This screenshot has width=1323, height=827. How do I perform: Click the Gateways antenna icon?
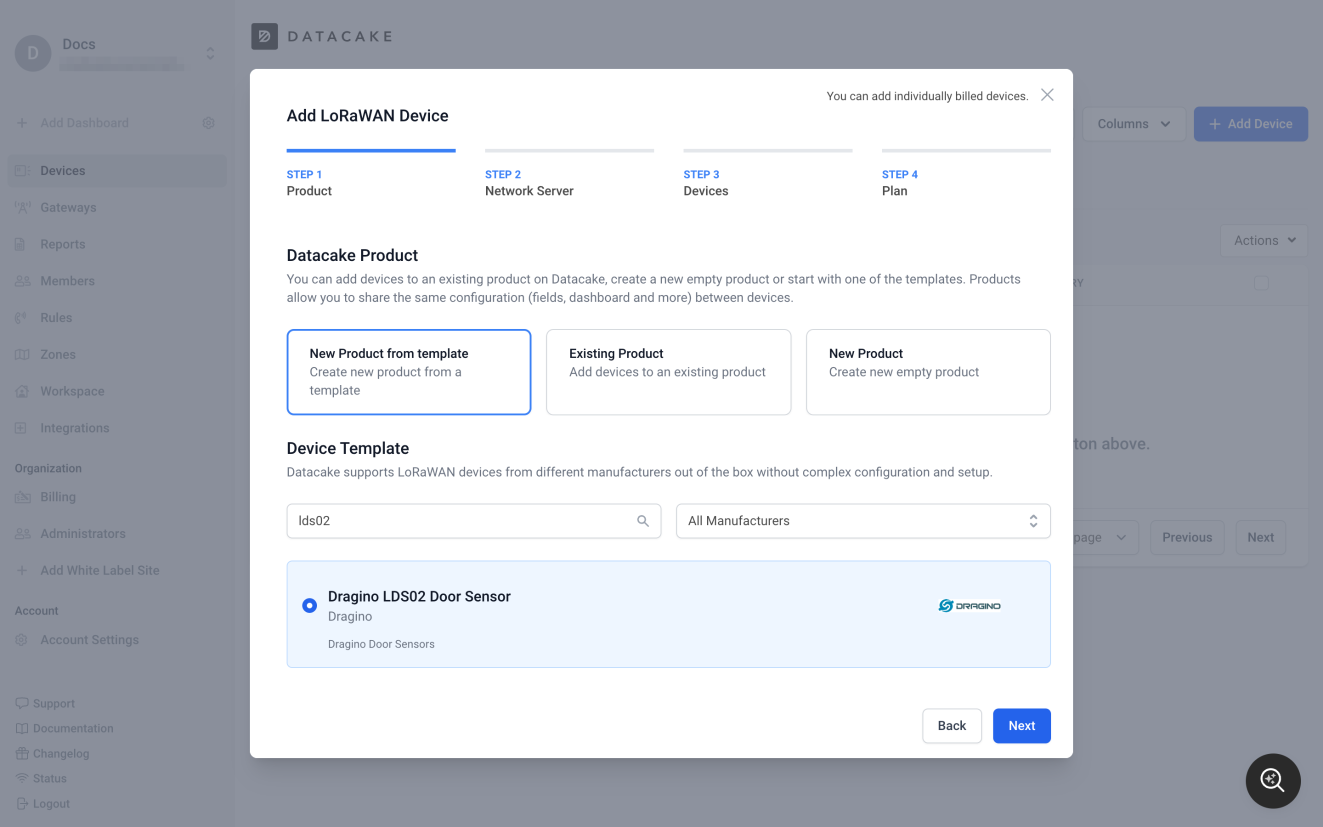pyautogui.click(x=22, y=208)
